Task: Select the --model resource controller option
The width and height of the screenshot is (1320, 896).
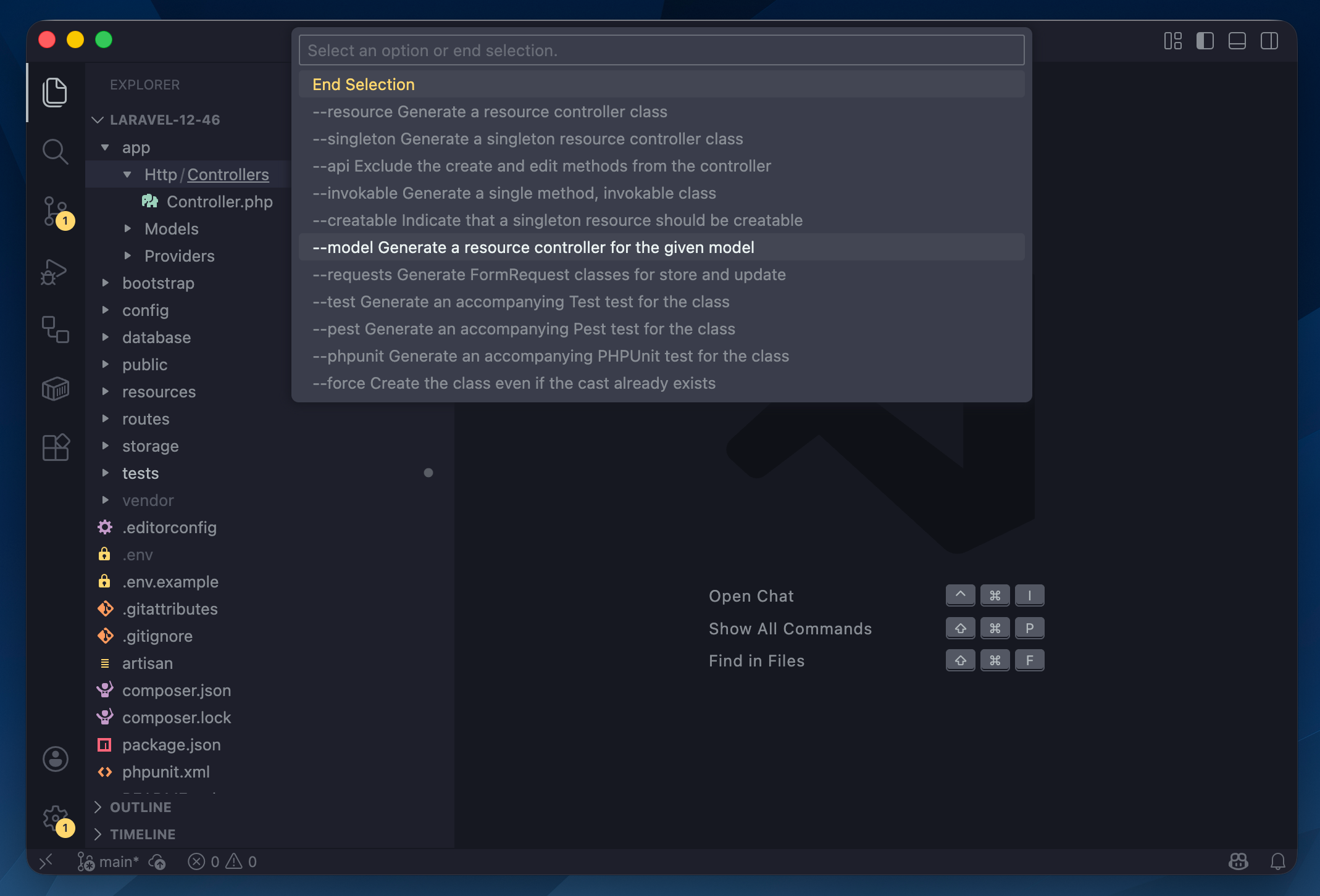Action: point(533,247)
